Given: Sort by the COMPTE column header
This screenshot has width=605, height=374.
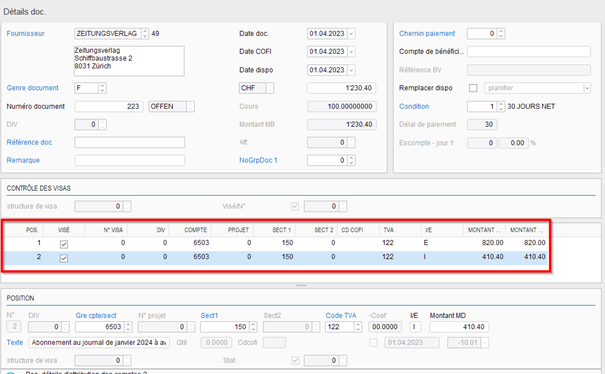Looking at the screenshot, I should click(x=195, y=230).
